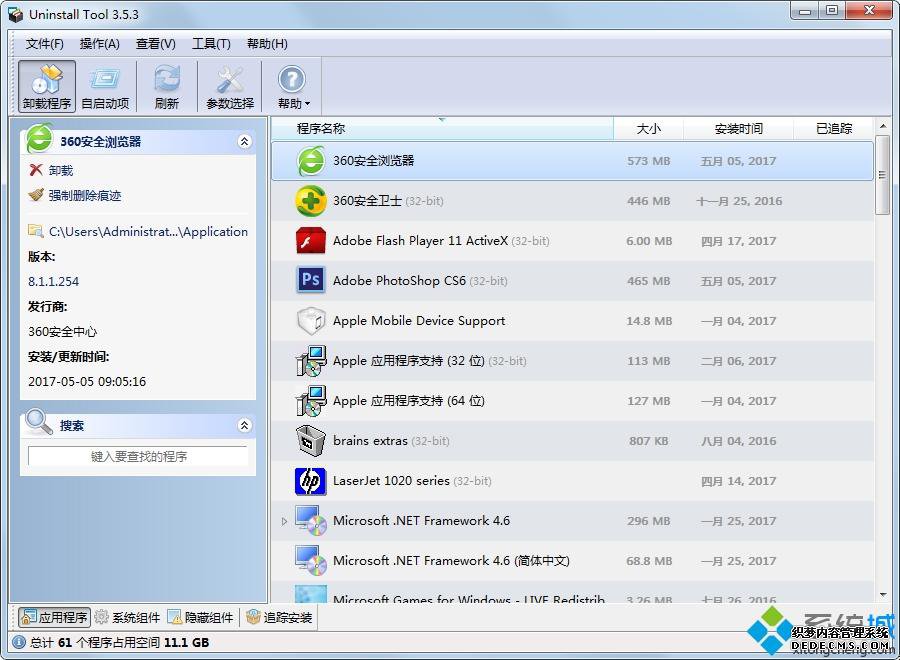Open the 查看(V) menu
The height and width of the screenshot is (660, 900).
coord(156,44)
